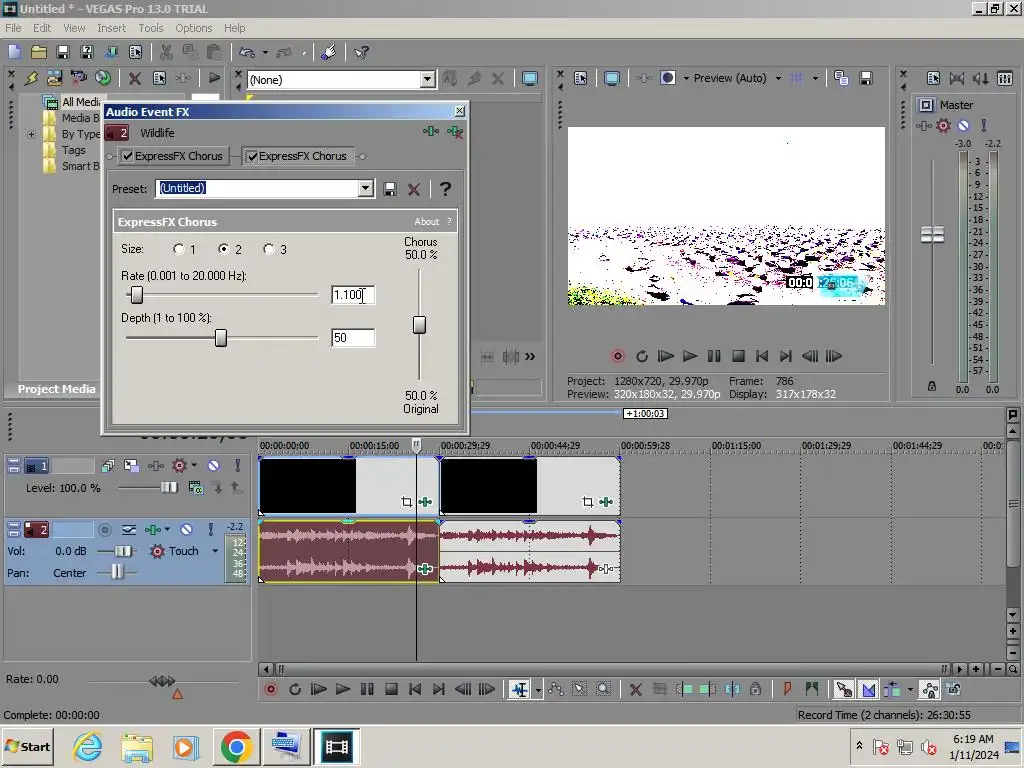Click the Remove selected media X icon in Project Media
Image resolution: width=1024 pixels, height=768 pixels.
(135, 78)
